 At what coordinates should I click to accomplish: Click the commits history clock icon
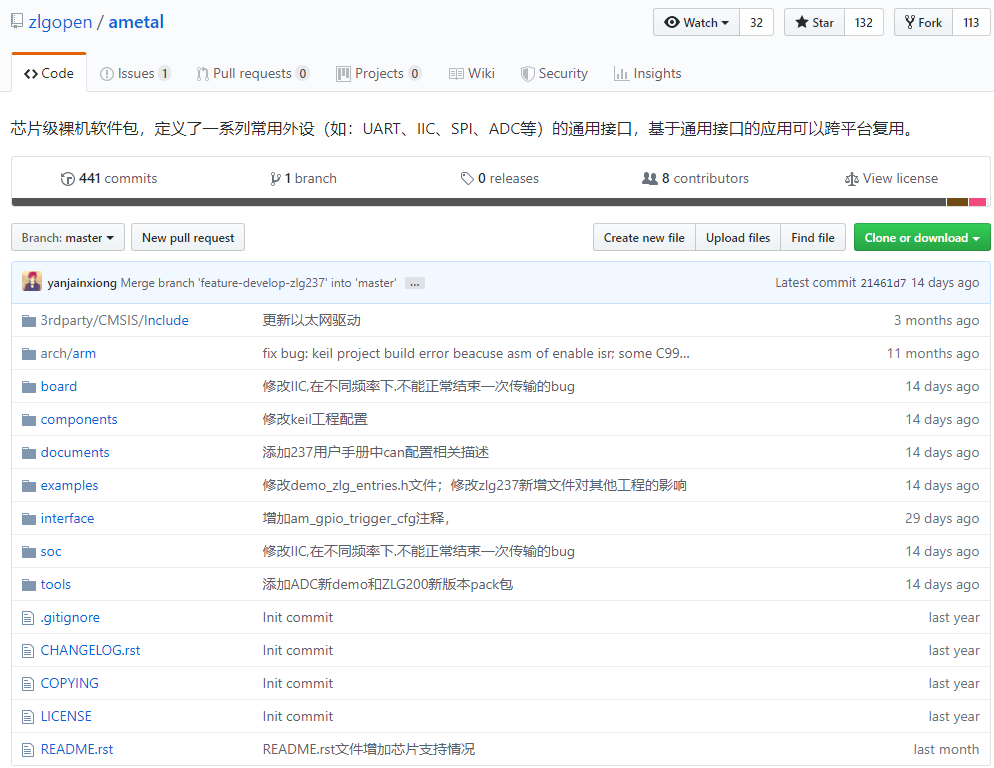click(x=67, y=179)
